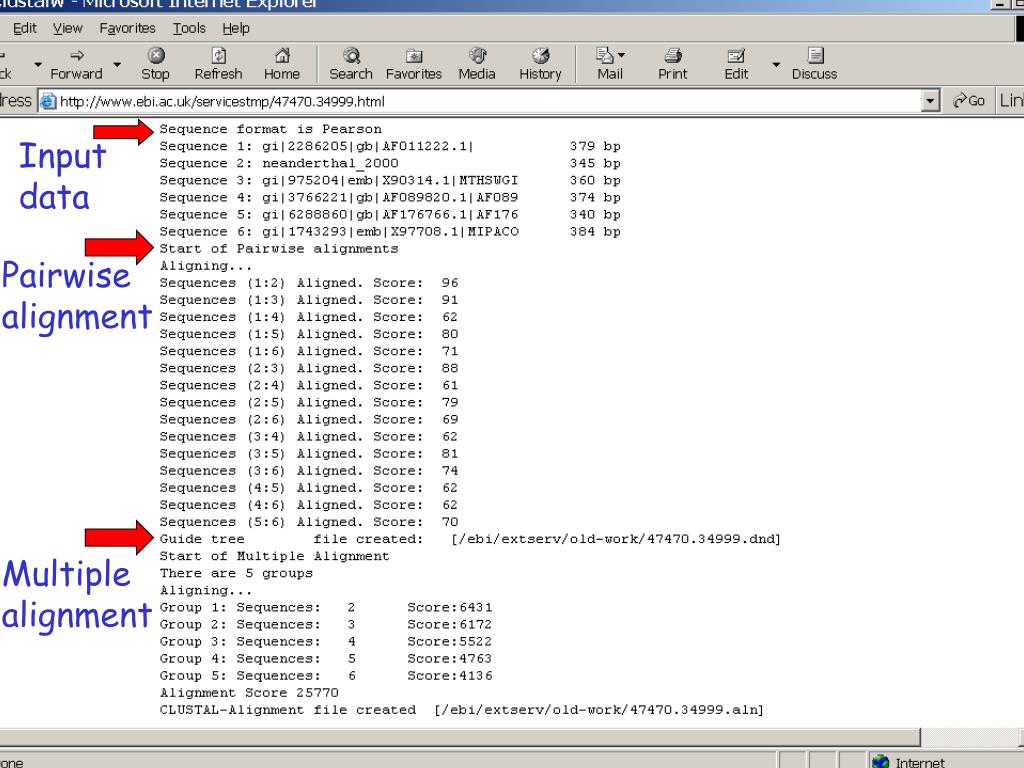The image size is (1024, 768).
Task: Click 'Alignment Score 25770' text
Action: point(249,692)
